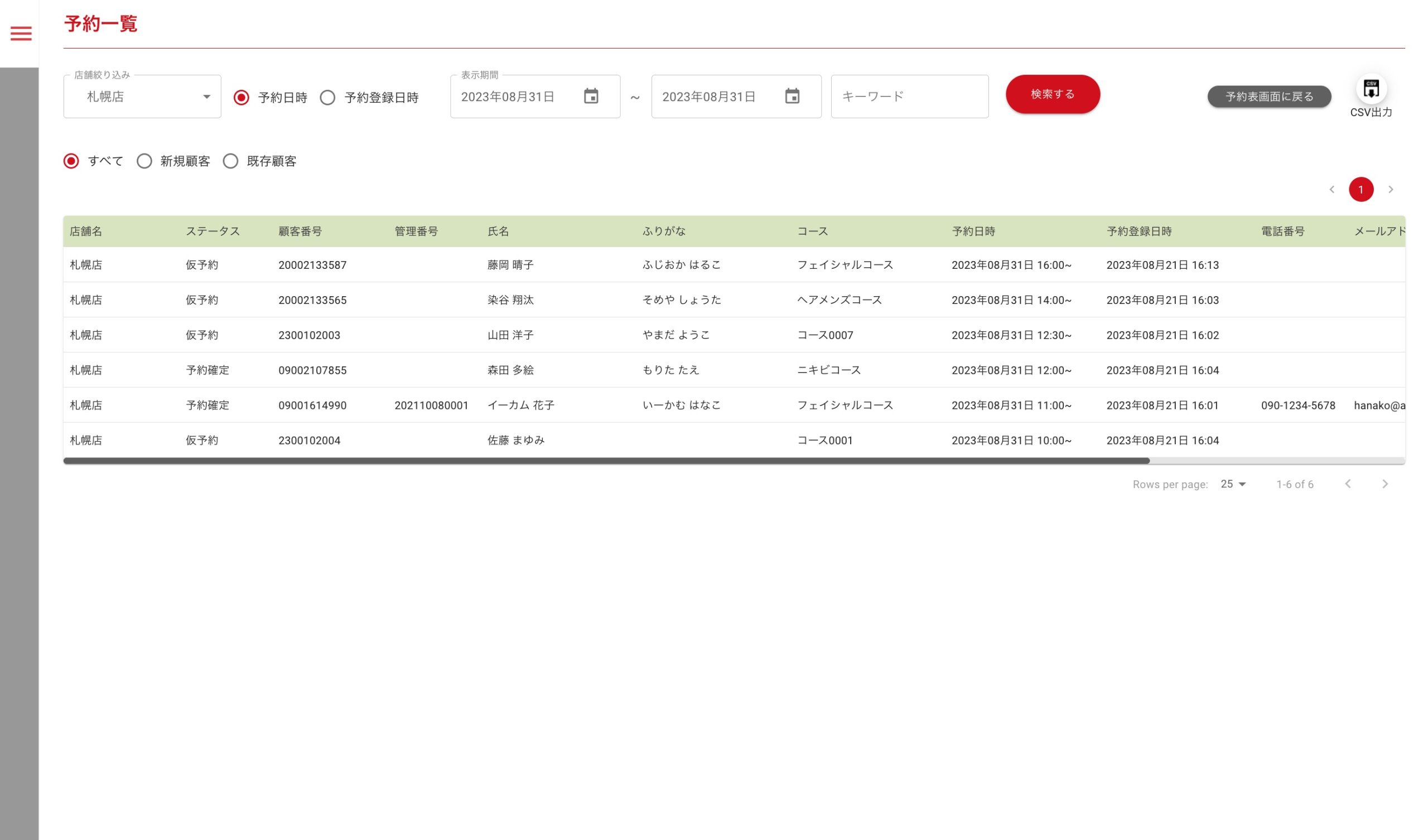Go to previous page using top pagination arrow
The height and width of the screenshot is (840, 1428).
[1331, 189]
